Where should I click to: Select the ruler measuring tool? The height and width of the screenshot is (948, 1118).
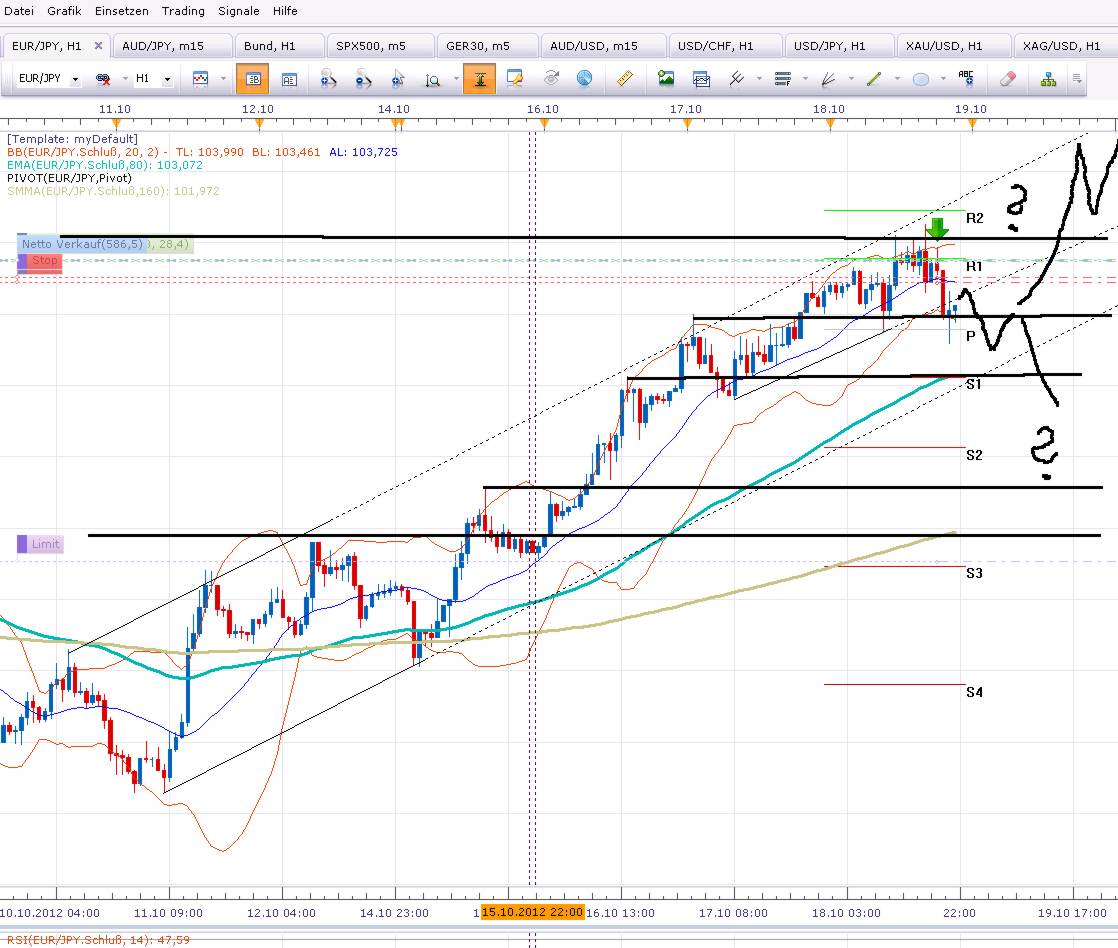pos(625,78)
